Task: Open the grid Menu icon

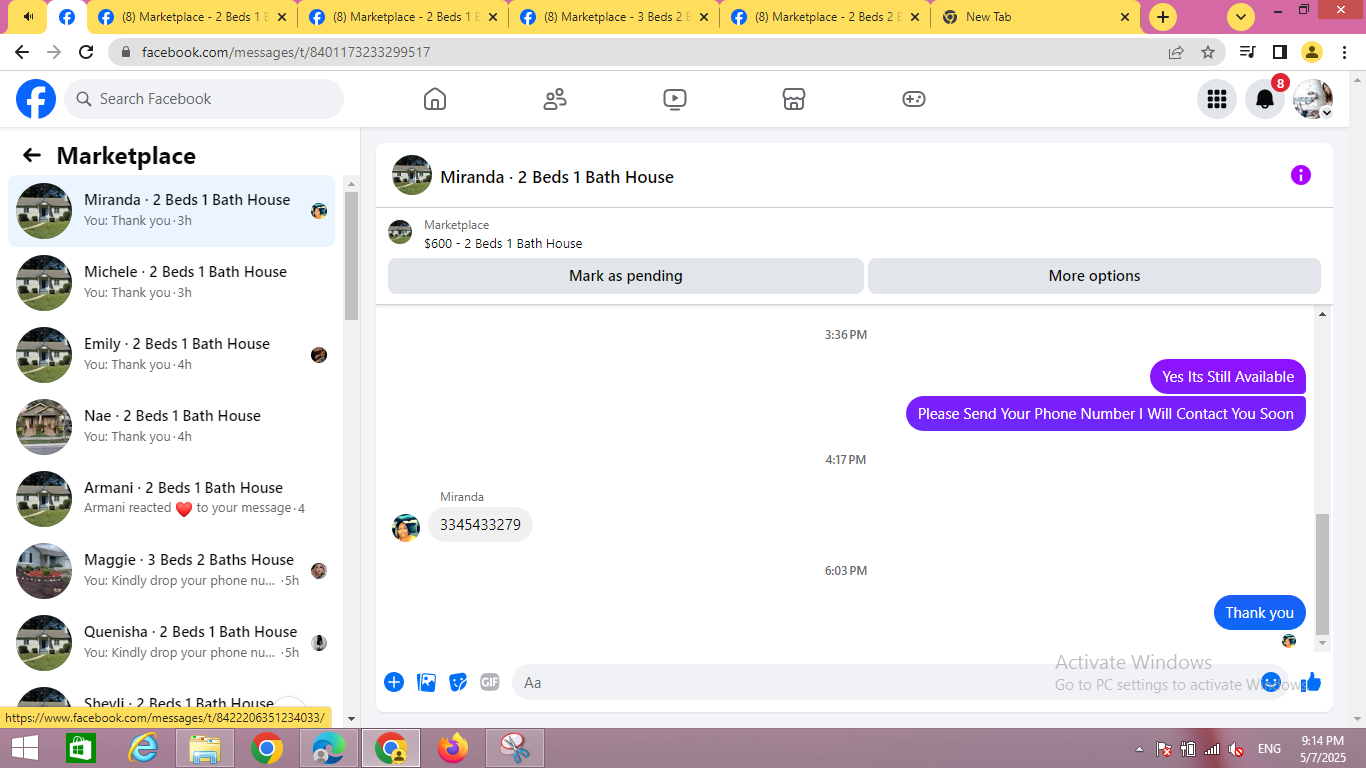Action: [x=1217, y=99]
